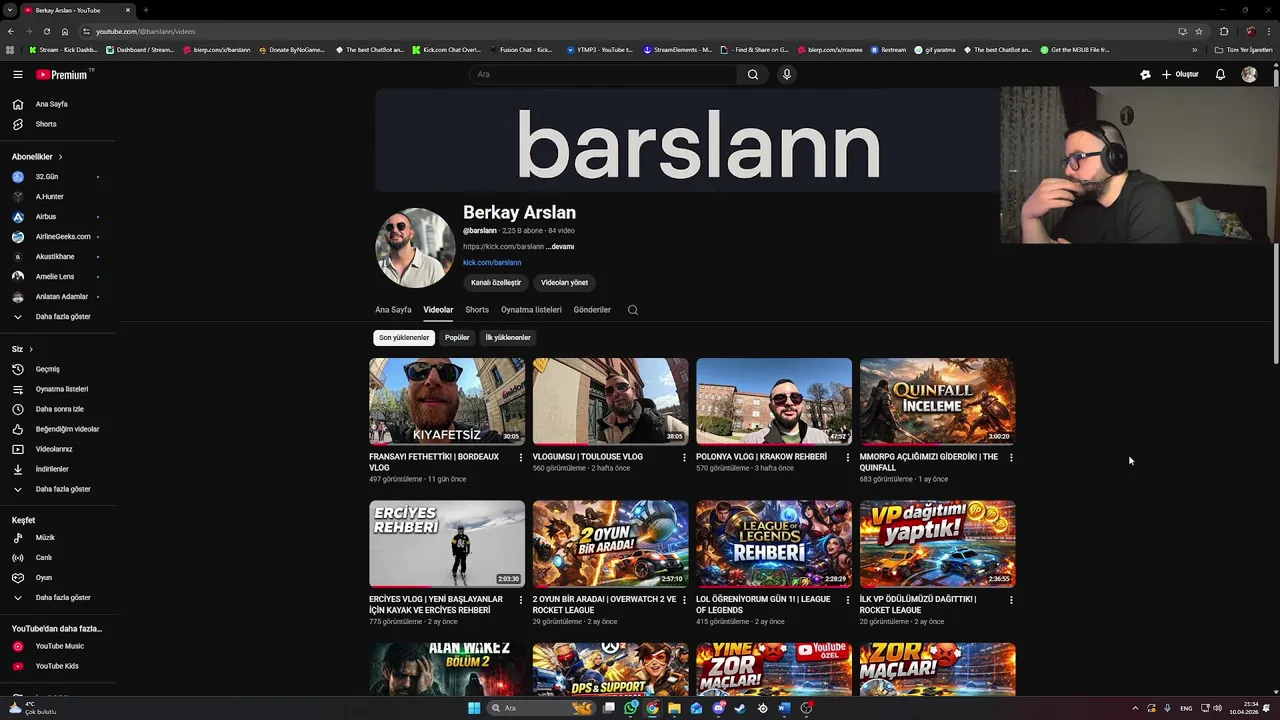Image resolution: width=1280 pixels, height=720 pixels.
Task: Open LEAGUE OF LEGENDS REHBERİ thumbnail
Action: coord(774,544)
